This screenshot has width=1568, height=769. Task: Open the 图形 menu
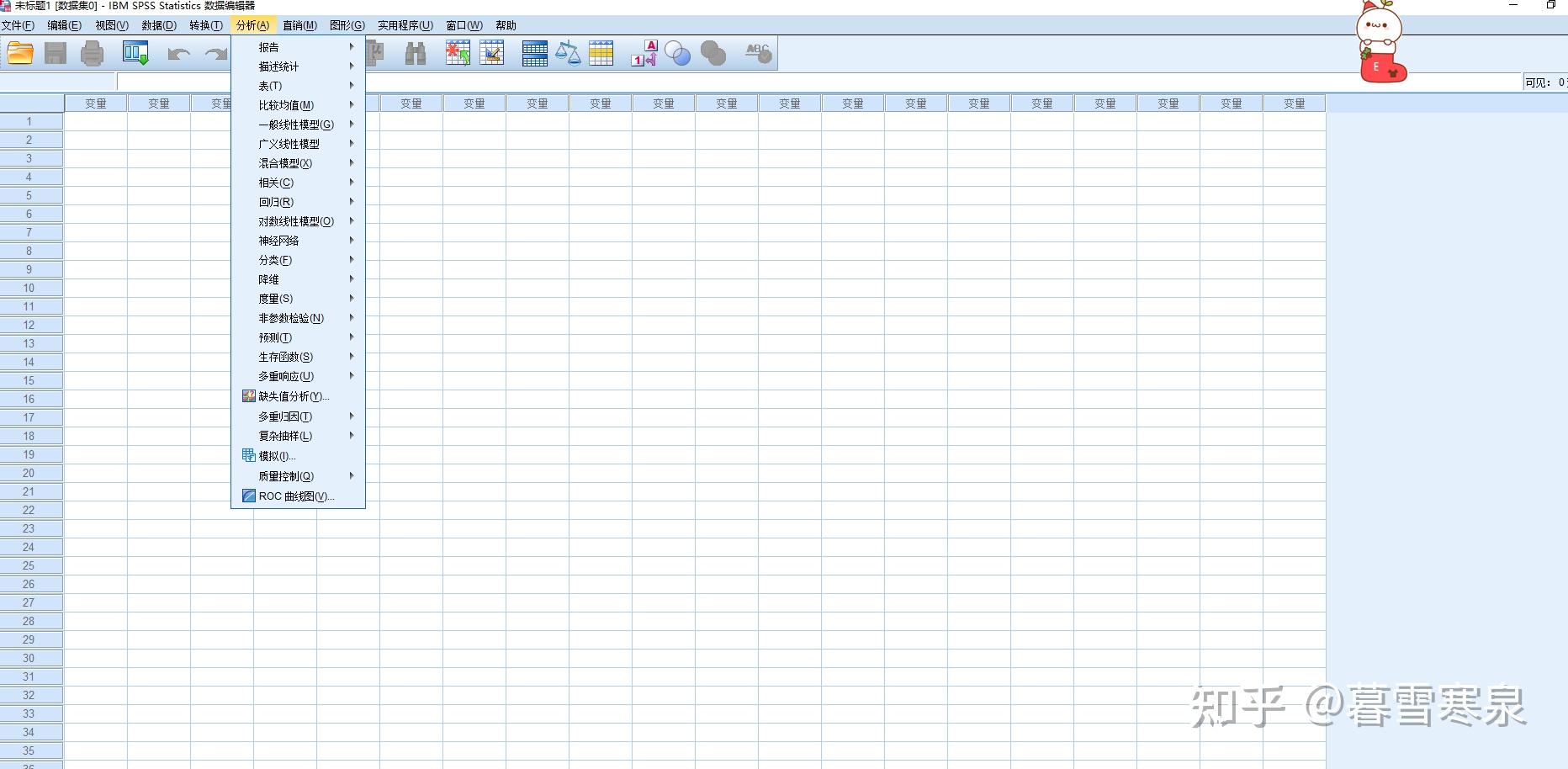(345, 25)
